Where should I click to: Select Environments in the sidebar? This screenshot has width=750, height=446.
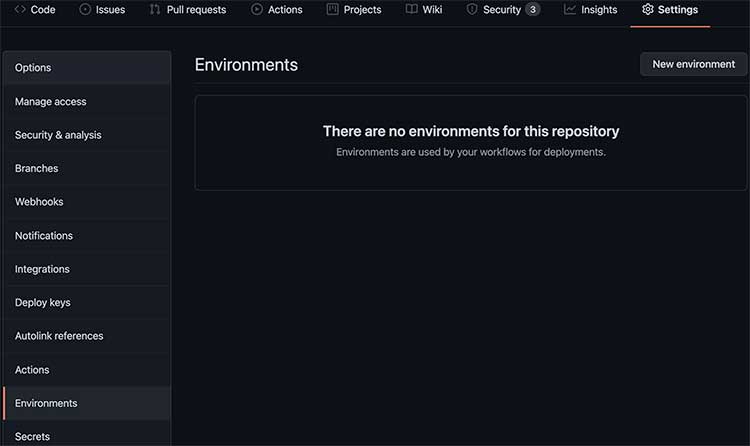(87, 403)
